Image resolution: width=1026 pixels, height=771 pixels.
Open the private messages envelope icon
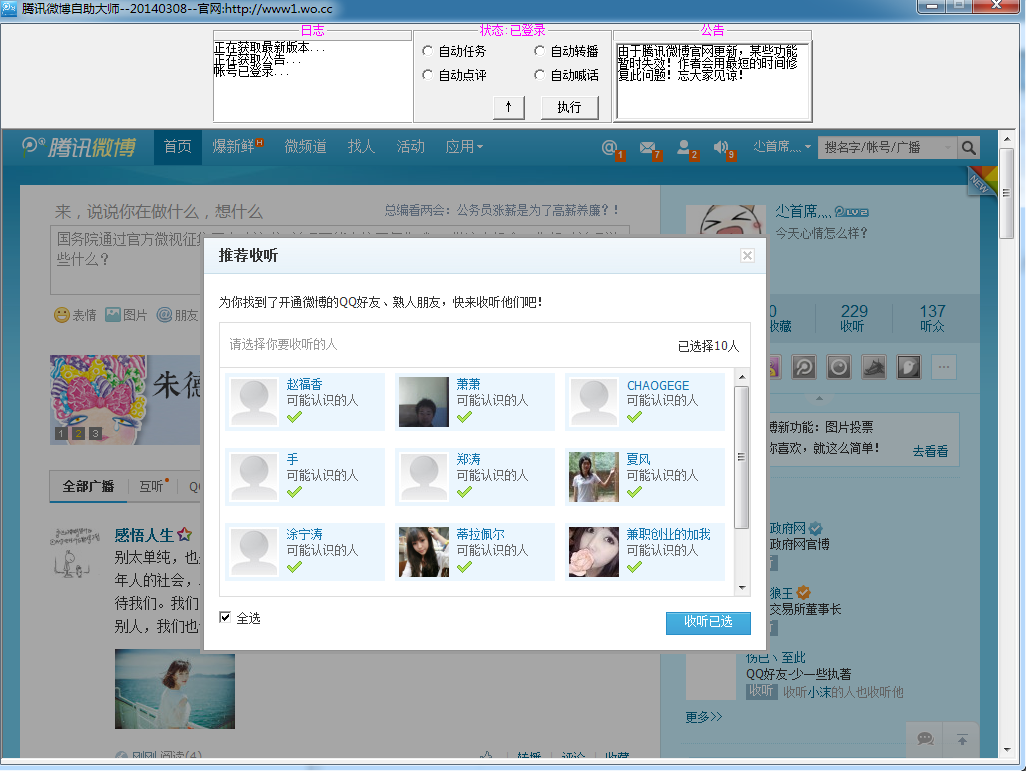coord(647,147)
